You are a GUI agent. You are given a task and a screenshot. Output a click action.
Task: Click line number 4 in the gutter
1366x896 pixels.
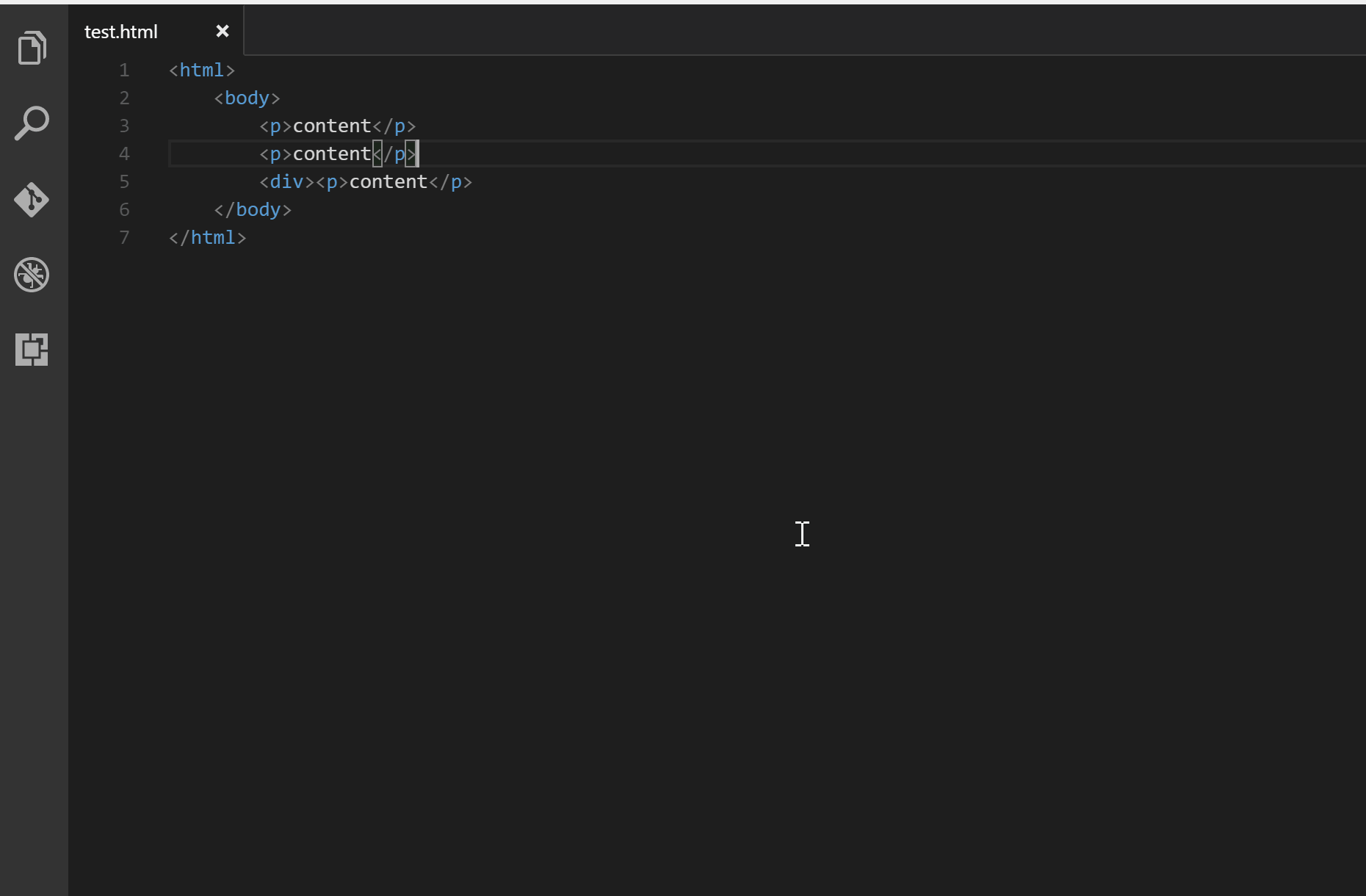click(124, 153)
